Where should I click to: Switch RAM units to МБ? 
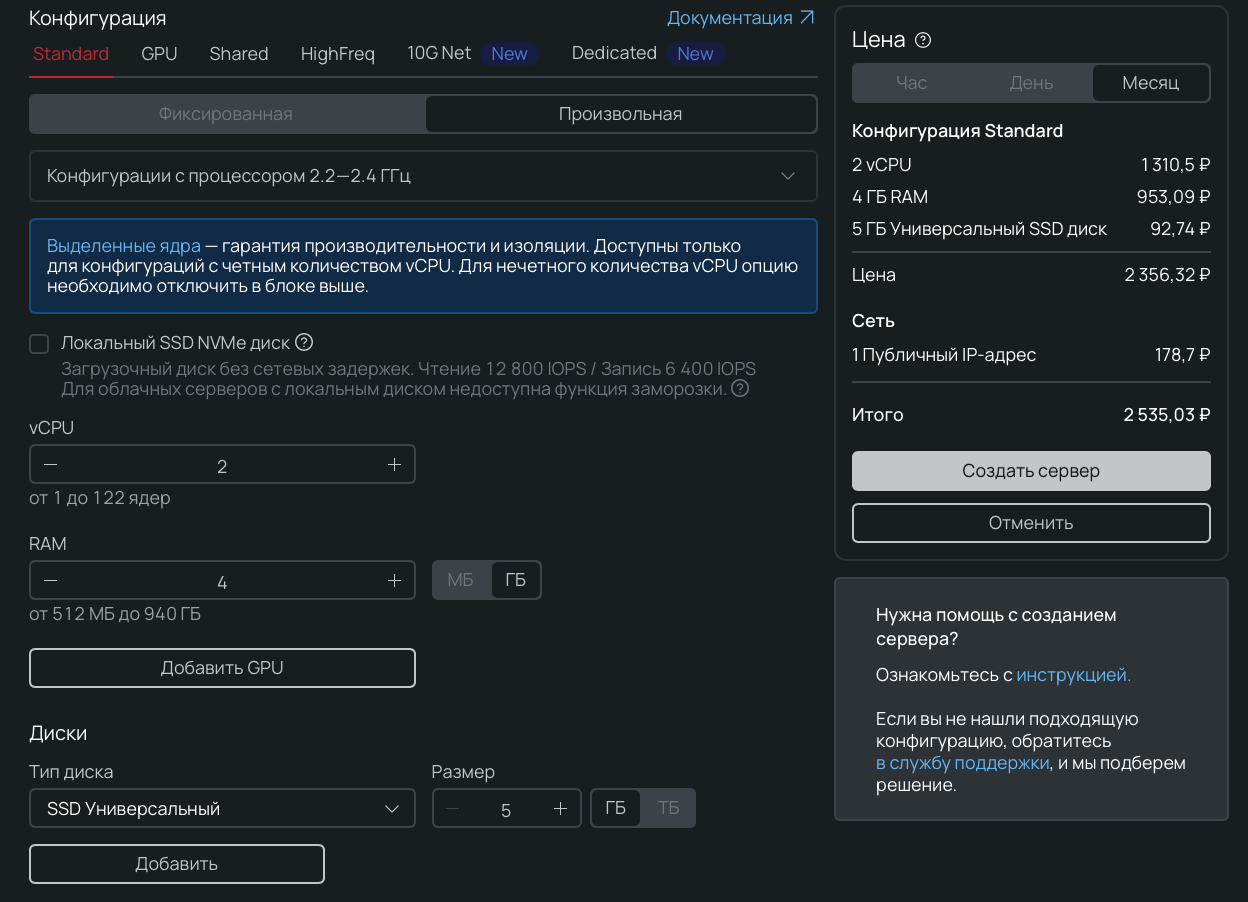point(461,581)
